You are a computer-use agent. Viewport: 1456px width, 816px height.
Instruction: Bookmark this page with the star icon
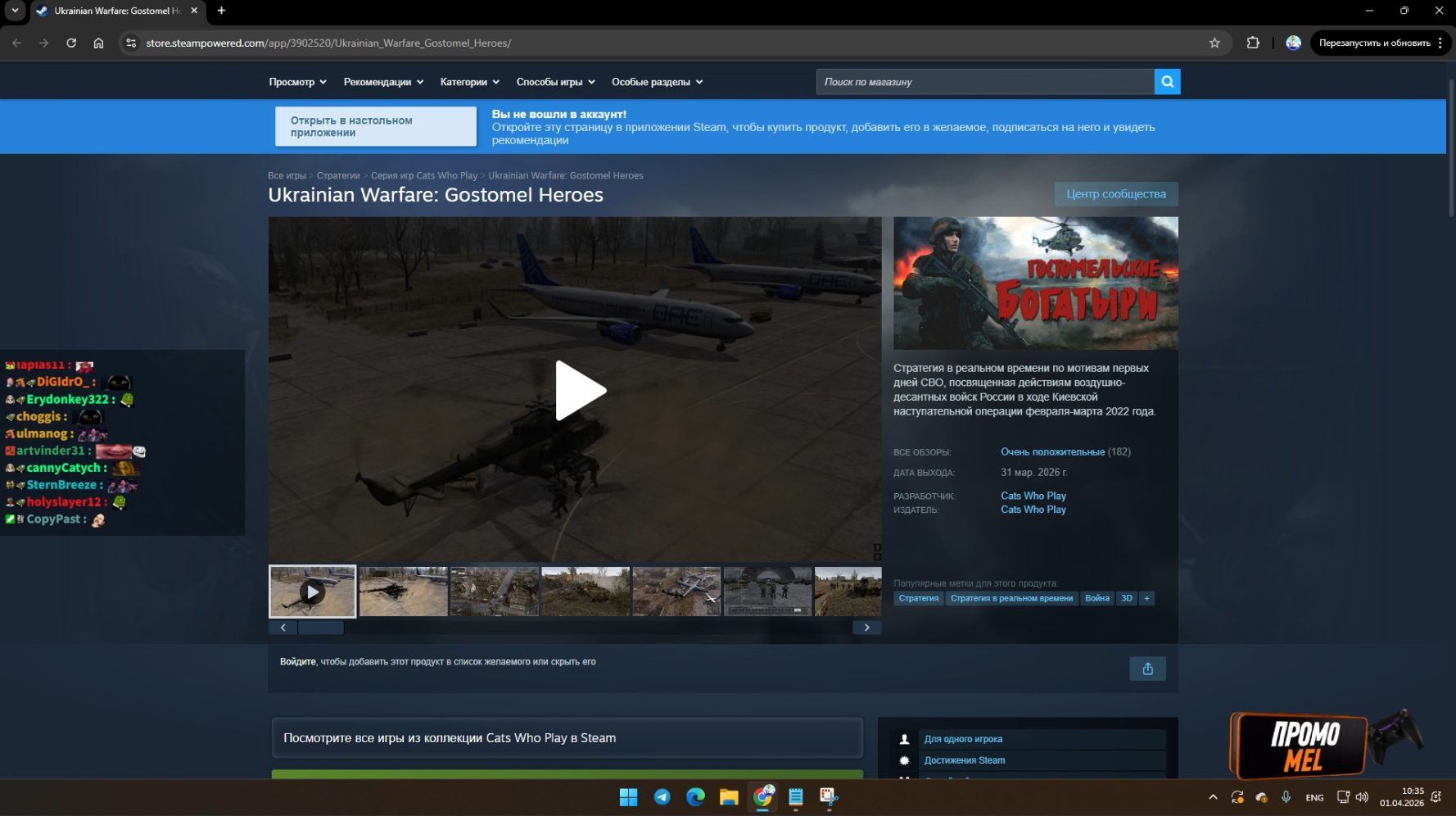pyautogui.click(x=1214, y=43)
